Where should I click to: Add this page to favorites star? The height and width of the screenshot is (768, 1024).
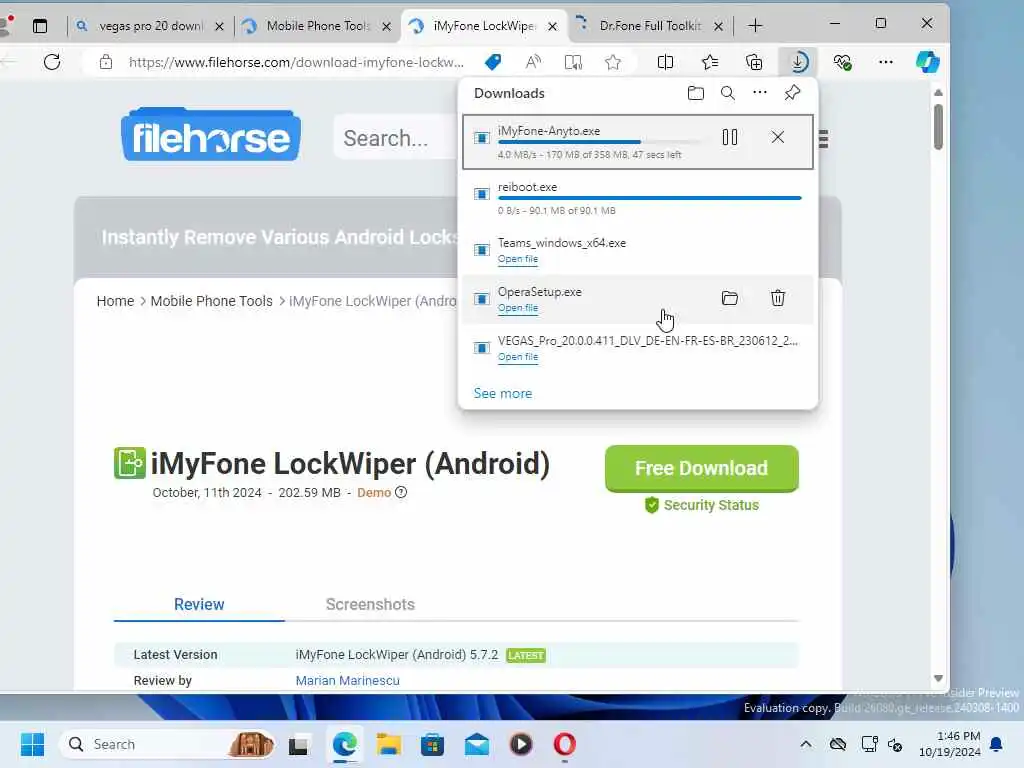(x=613, y=63)
